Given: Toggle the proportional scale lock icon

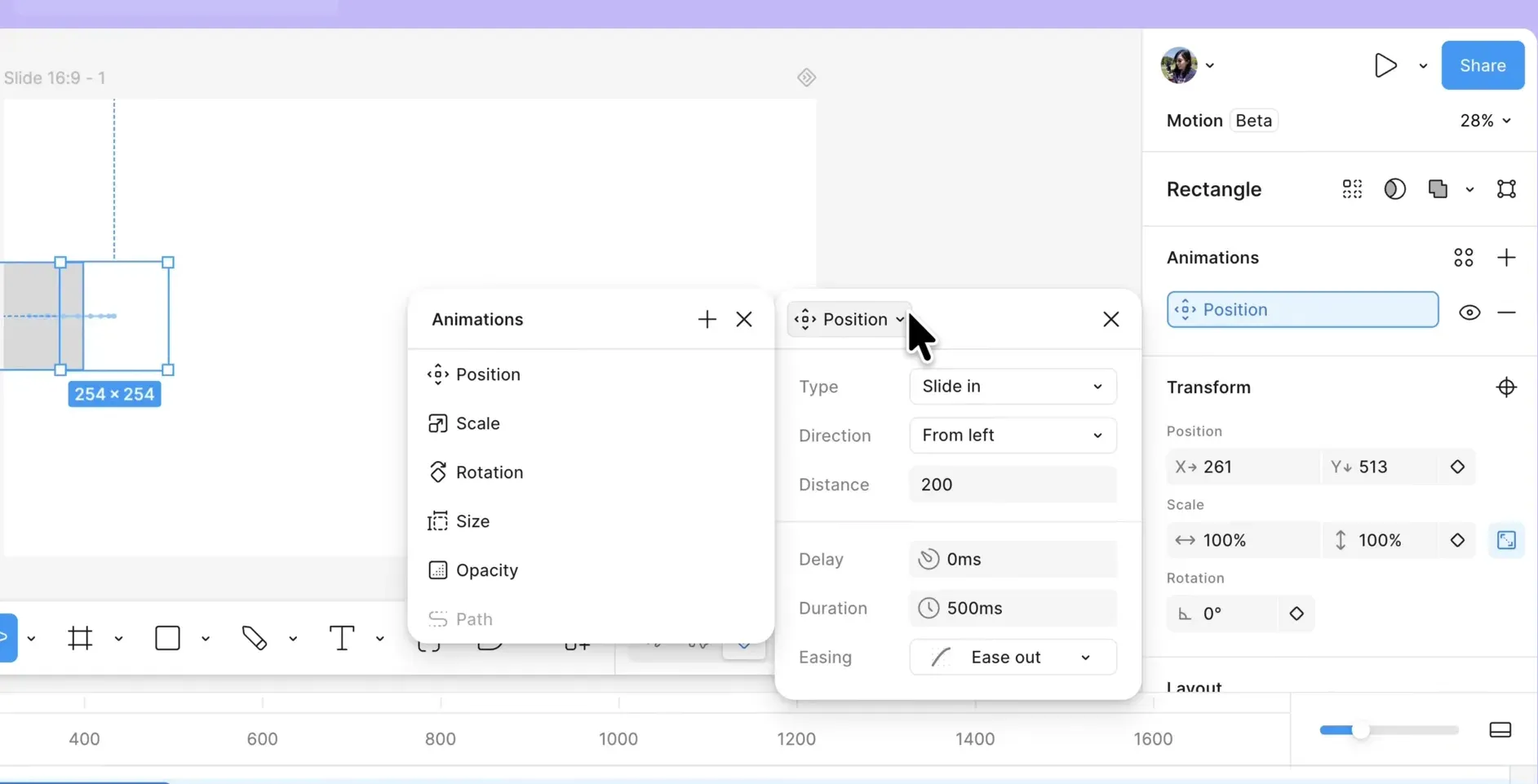Looking at the screenshot, I should (x=1506, y=540).
